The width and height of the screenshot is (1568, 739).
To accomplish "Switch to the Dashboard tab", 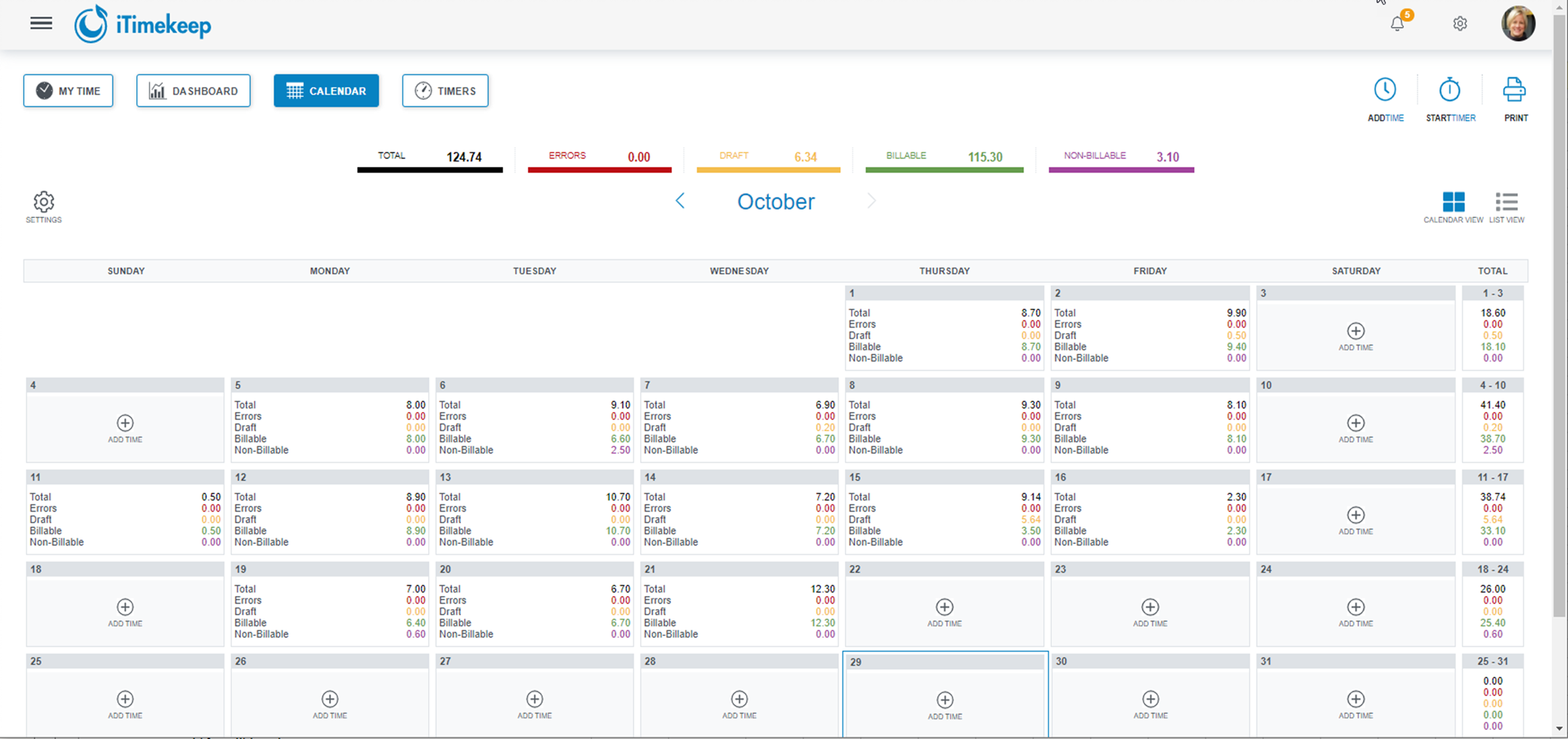I will pyautogui.click(x=193, y=90).
